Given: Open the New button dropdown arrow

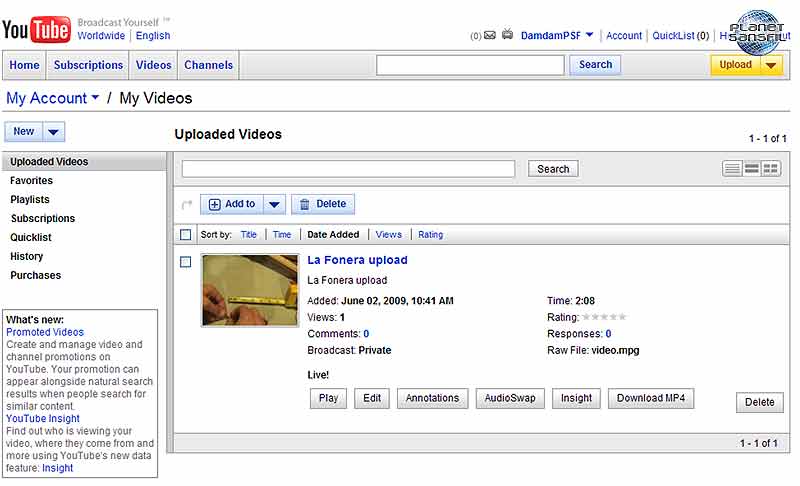Looking at the screenshot, I should [x=54, y=132].
